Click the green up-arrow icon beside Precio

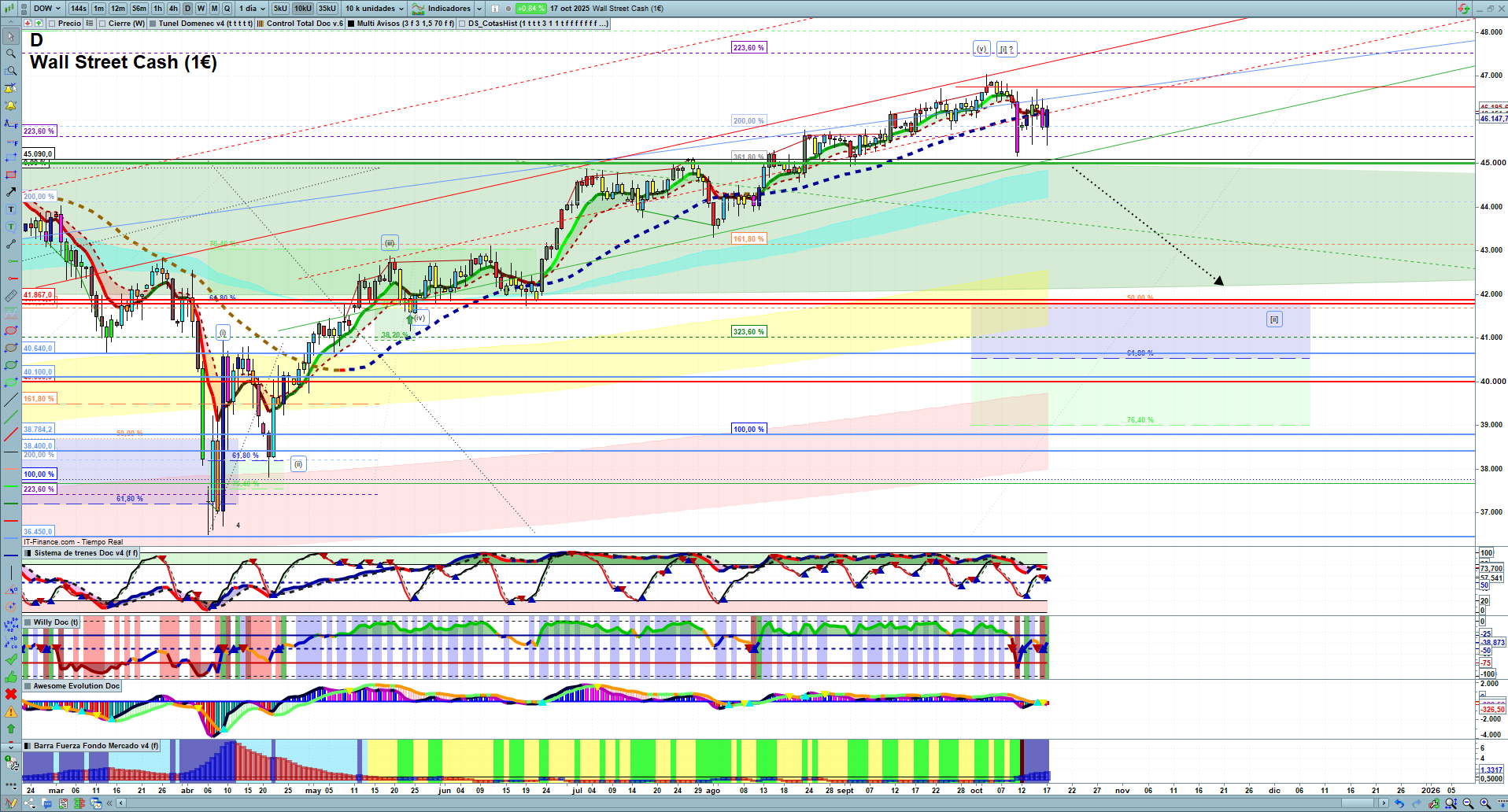39,24
